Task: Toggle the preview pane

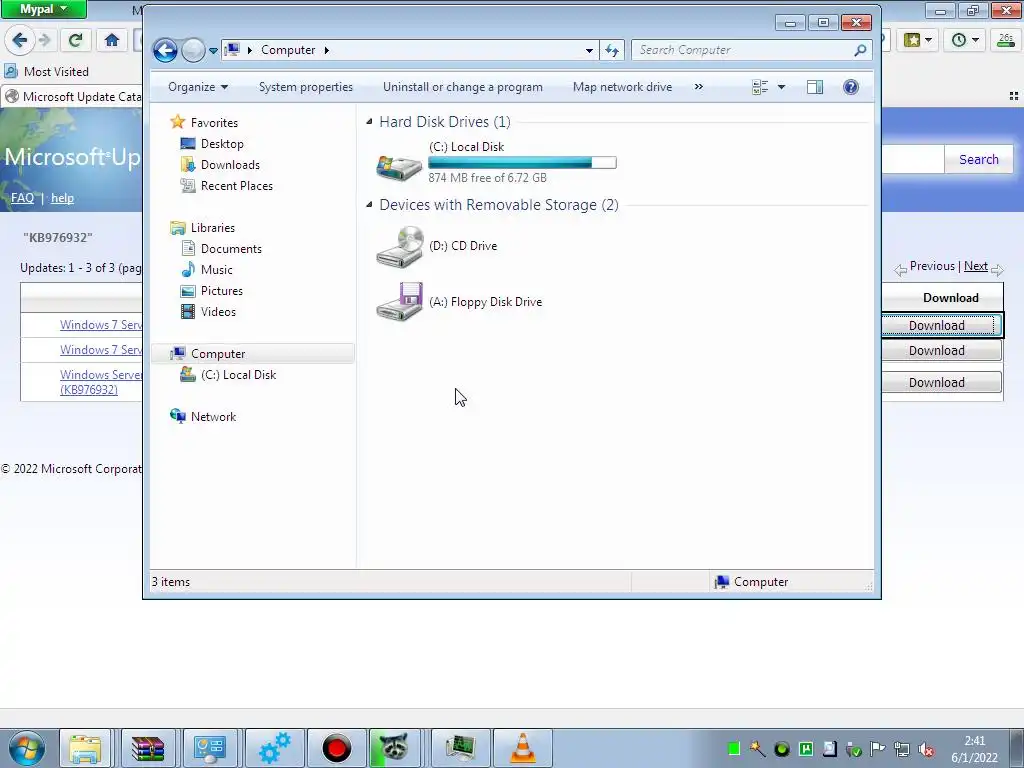Action: pyautogui.click(x=815, y=88)
